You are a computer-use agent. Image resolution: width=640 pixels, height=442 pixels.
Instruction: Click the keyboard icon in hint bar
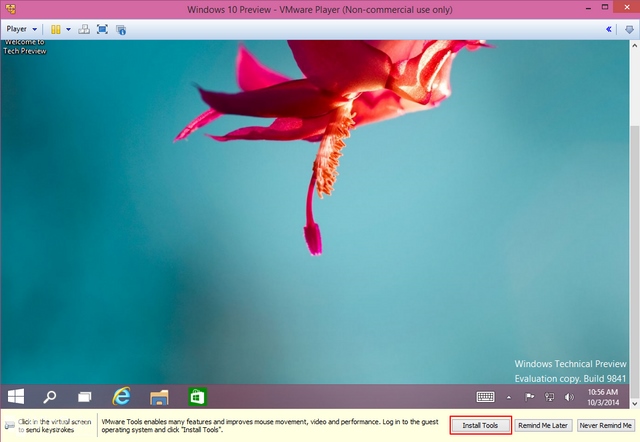pos(10,426)
